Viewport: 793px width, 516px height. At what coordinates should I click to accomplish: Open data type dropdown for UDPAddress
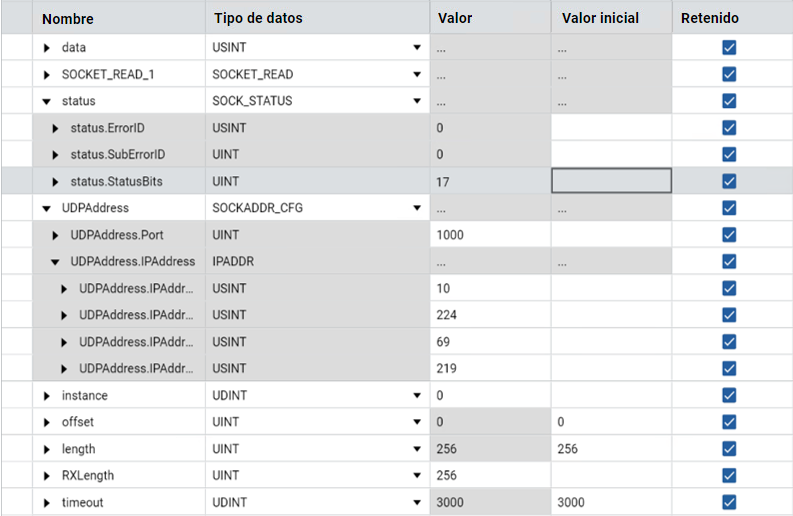coord(416,208)
